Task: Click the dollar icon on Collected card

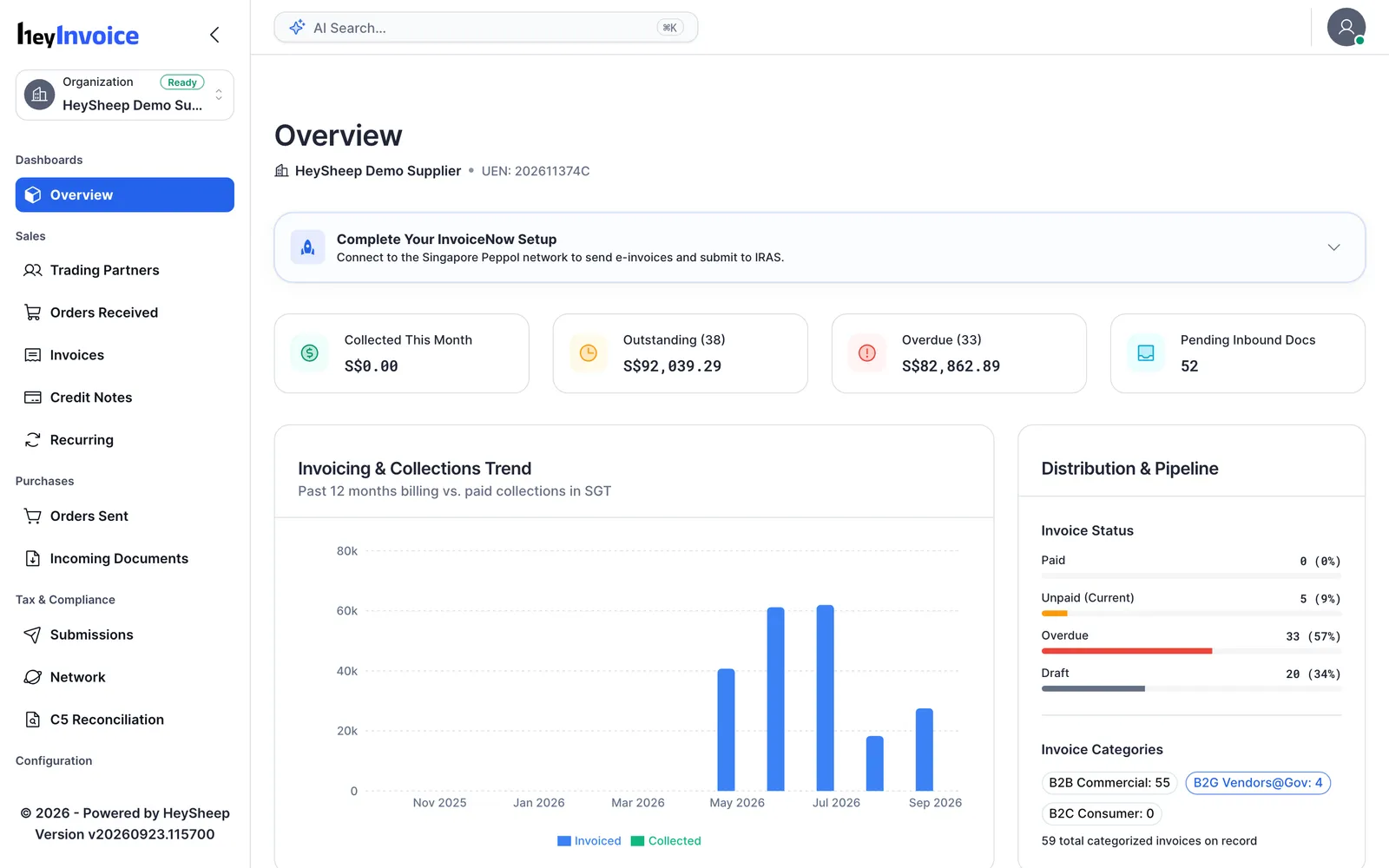Action: click(310, 353)
